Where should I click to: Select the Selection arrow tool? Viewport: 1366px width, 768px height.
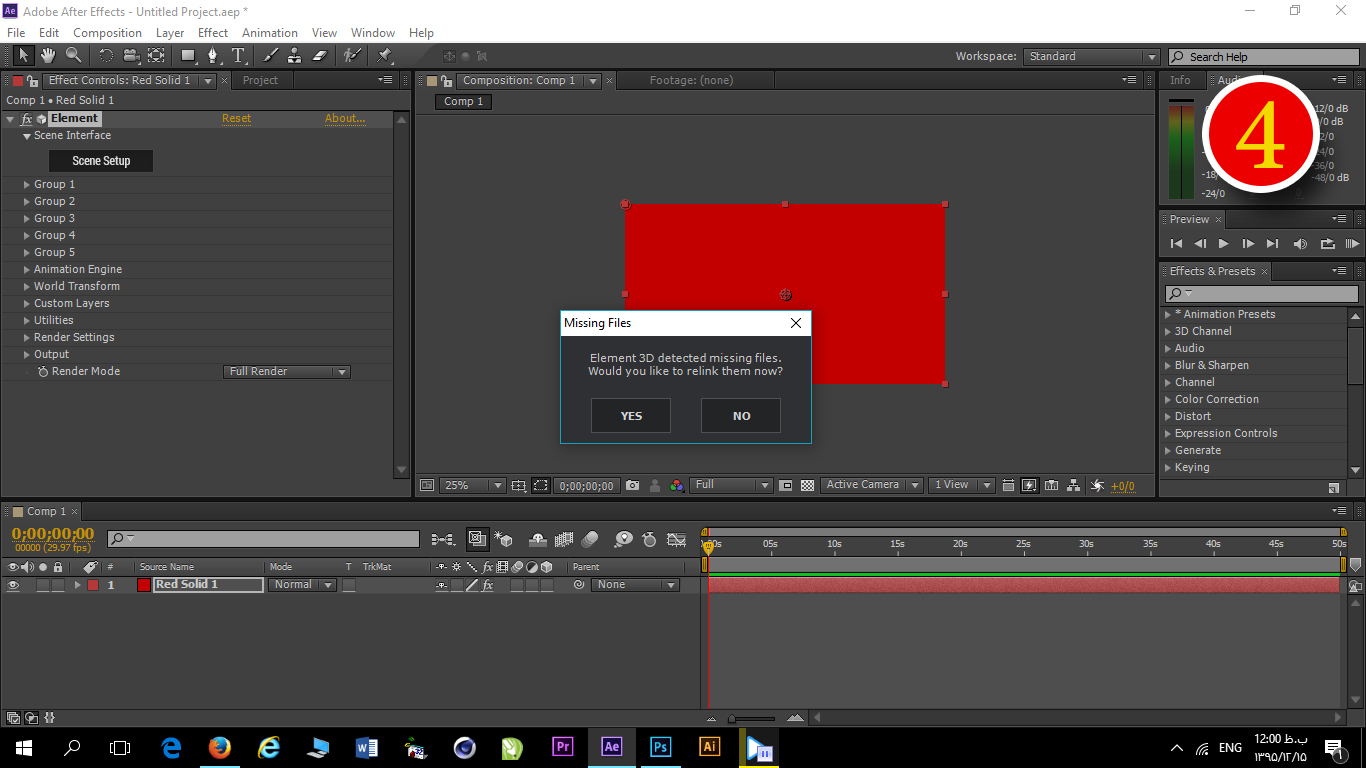pyautogui.click(x=23, y=56)
